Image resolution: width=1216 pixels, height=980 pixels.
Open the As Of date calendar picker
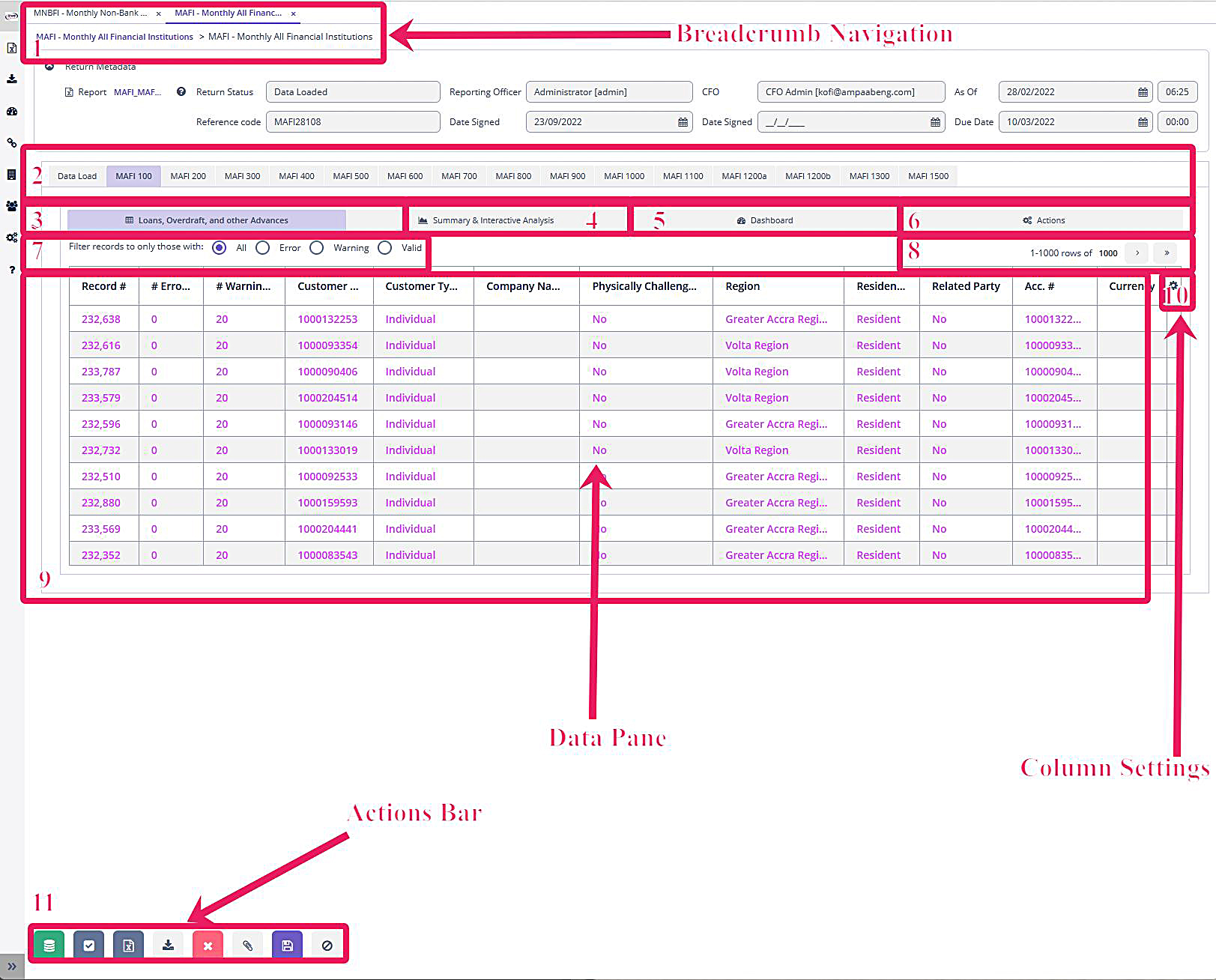[1142, 91]
